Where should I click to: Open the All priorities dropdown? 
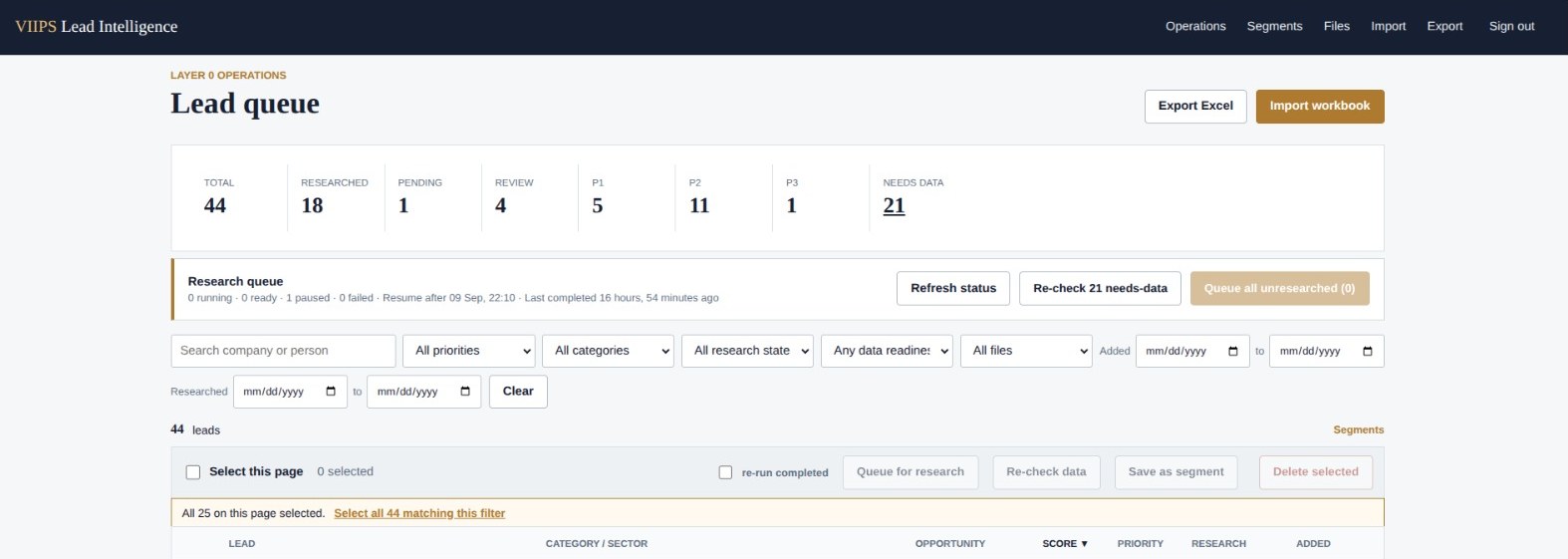[x=469, y=351]
